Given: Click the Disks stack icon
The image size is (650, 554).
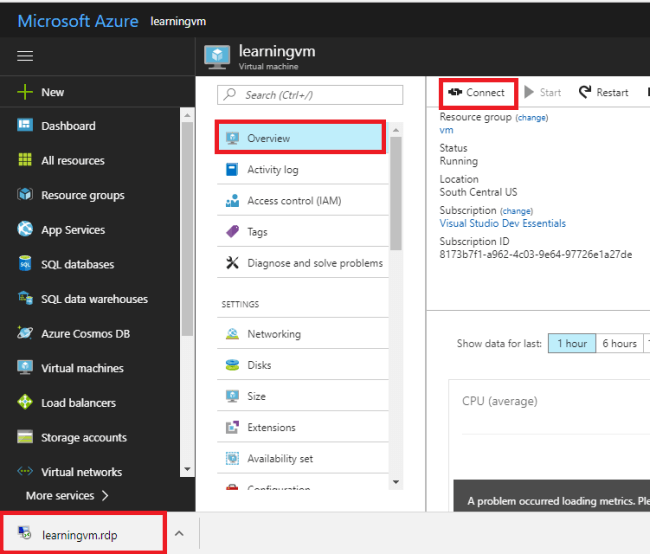Looking at the screenshot, I should pos(232,365).
